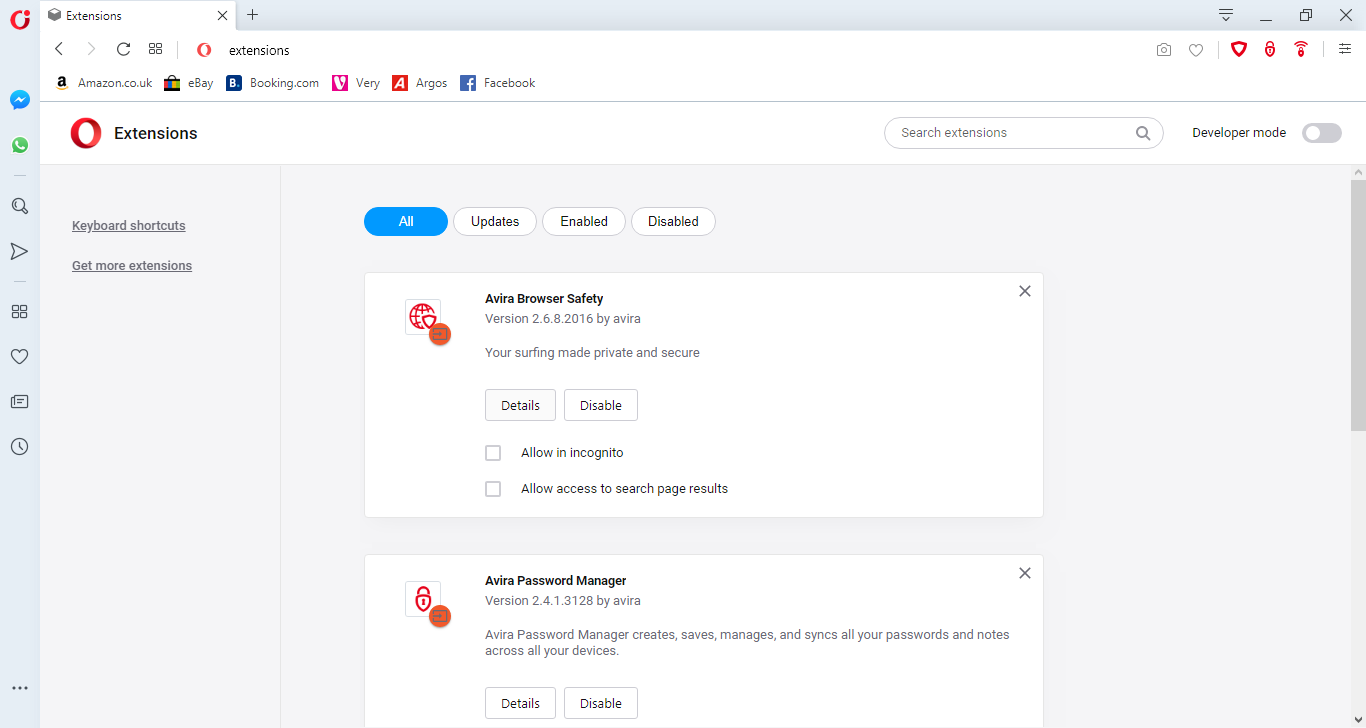
Task: Open WhatsApp sidebar panel
Action: click(20, 145)
